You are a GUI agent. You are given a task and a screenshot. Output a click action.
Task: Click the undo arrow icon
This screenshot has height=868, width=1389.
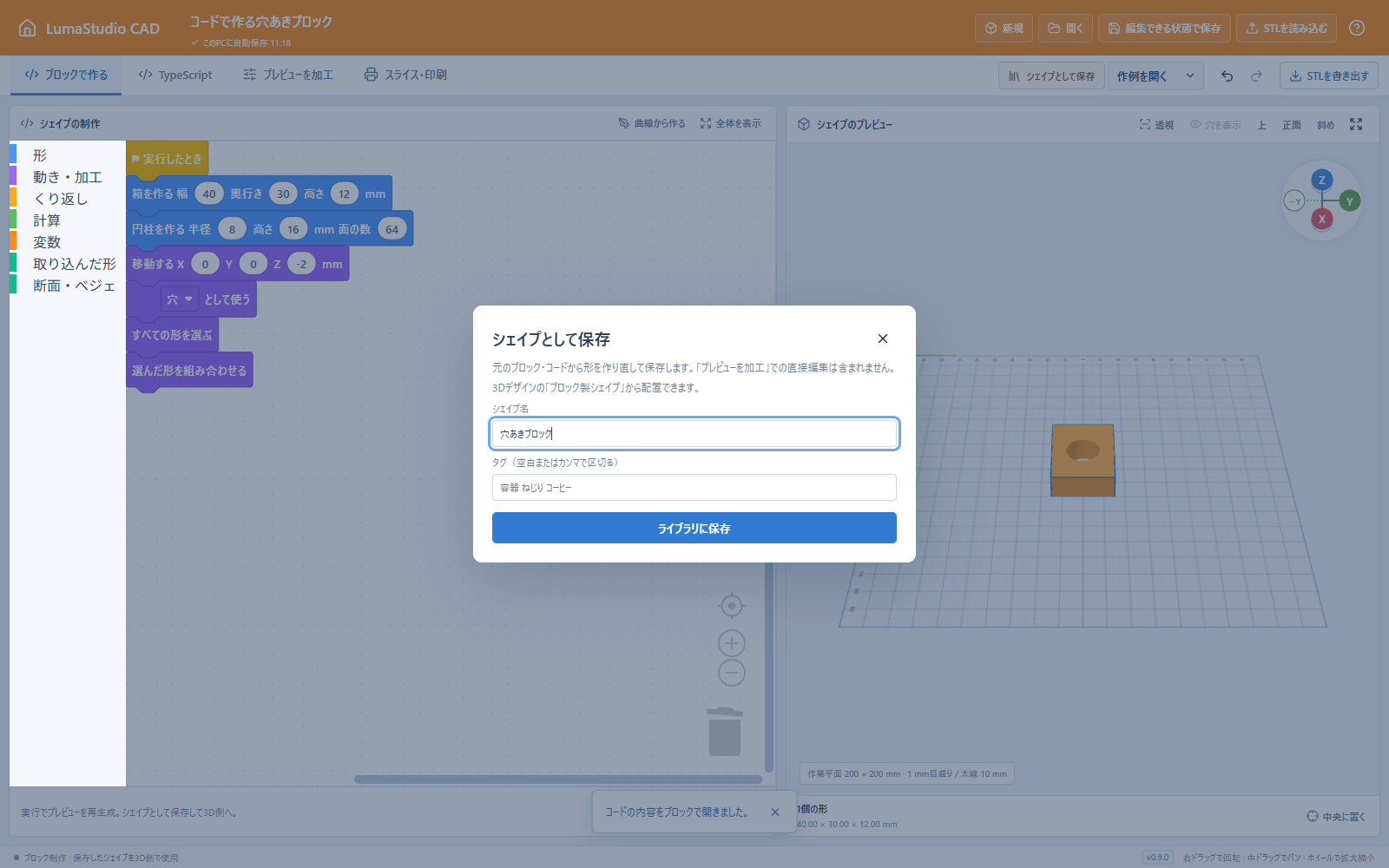coord(1227,76)
